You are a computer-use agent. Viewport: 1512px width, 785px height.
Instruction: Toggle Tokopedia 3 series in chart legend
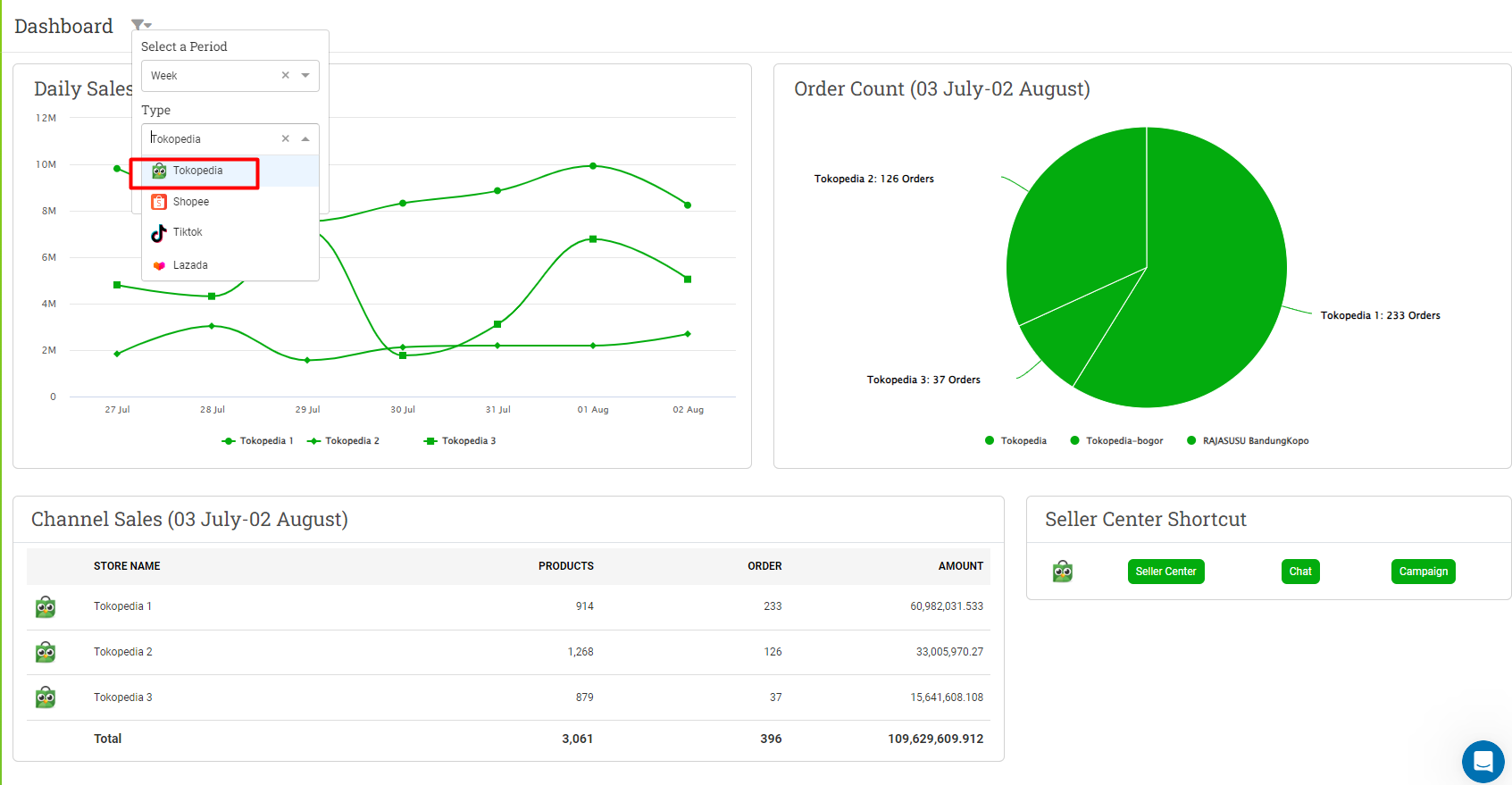(460, 441)
